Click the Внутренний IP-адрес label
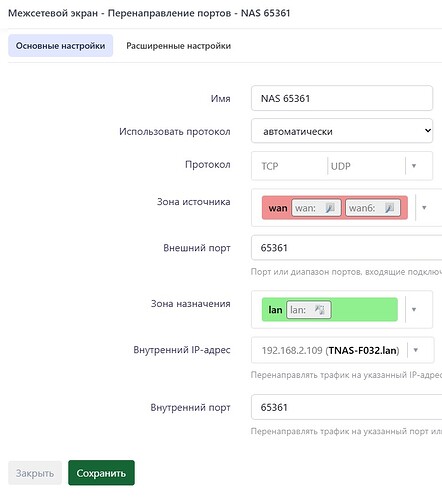The height and width of the screenshot is (500, 442). pyautogui.click(x=182, y=350)
